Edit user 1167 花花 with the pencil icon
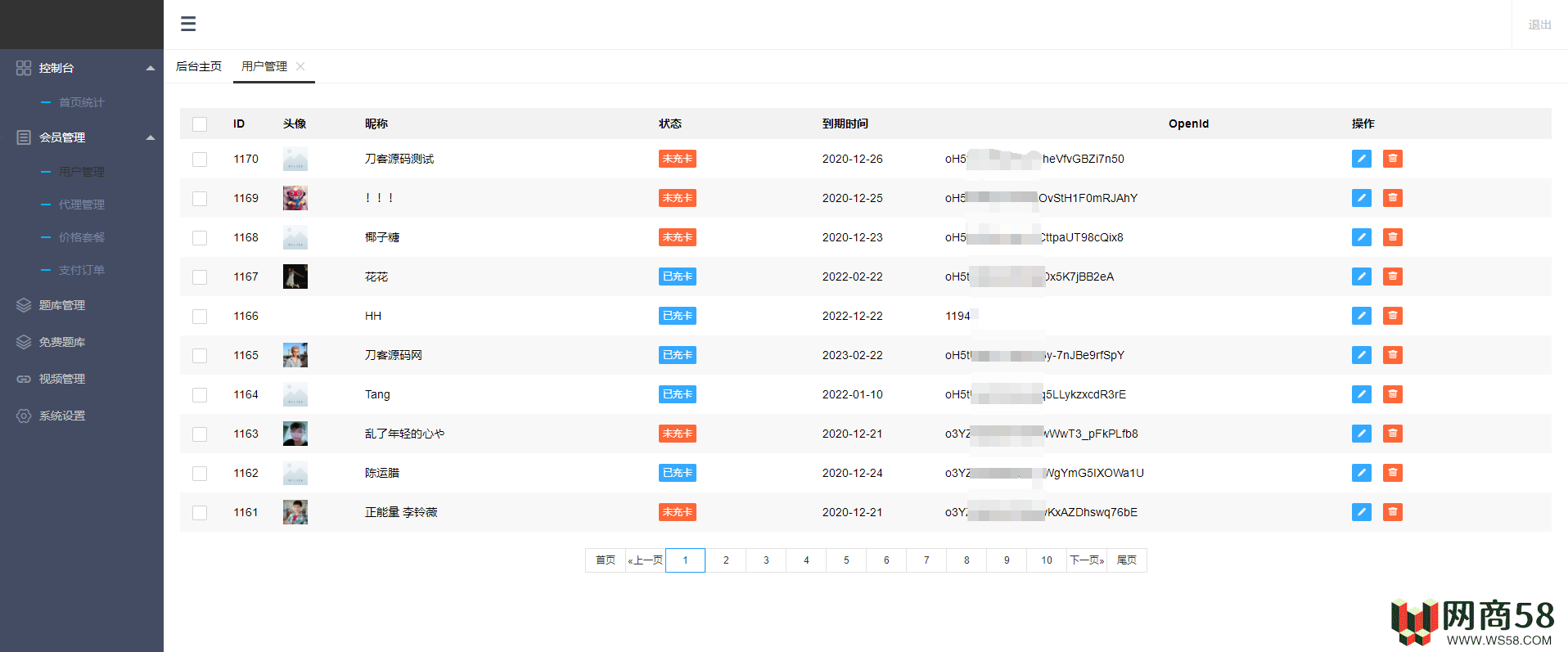The height and width of the screenshot is (652, 1568). coord(1362,277)
